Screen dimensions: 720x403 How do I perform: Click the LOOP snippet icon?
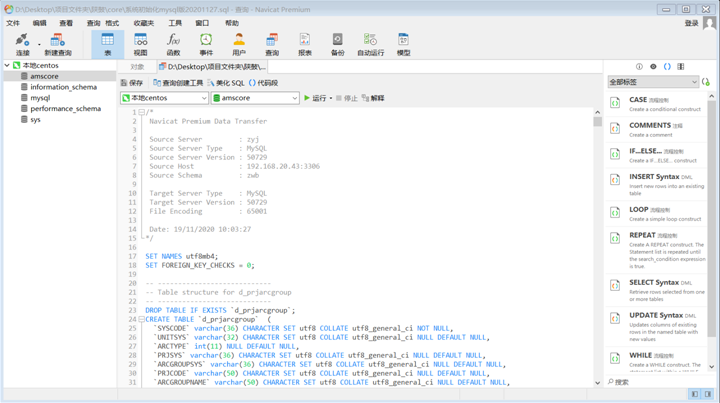[615, 213]
